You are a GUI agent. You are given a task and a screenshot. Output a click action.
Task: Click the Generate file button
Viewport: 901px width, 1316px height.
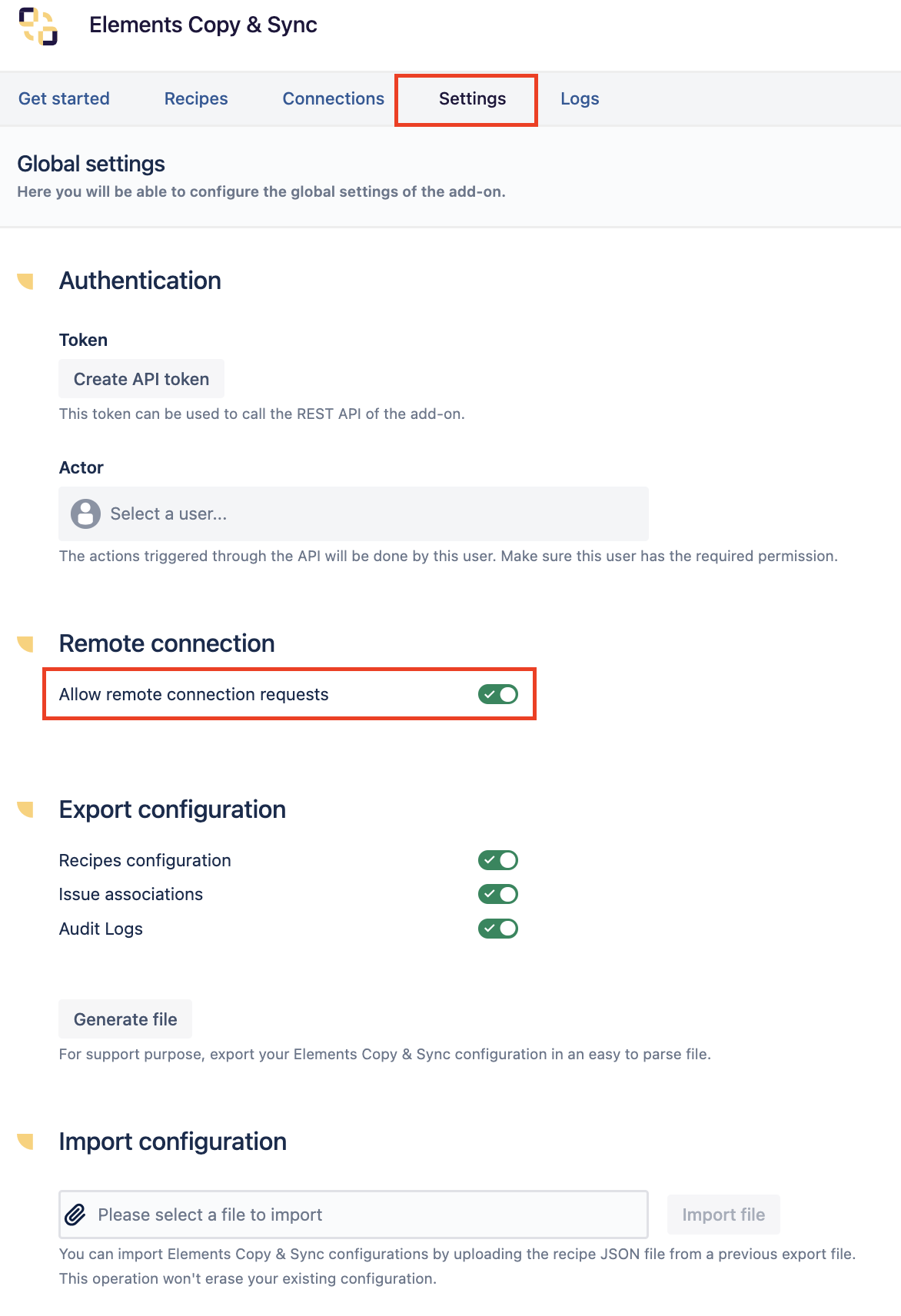pos(125,1019)
